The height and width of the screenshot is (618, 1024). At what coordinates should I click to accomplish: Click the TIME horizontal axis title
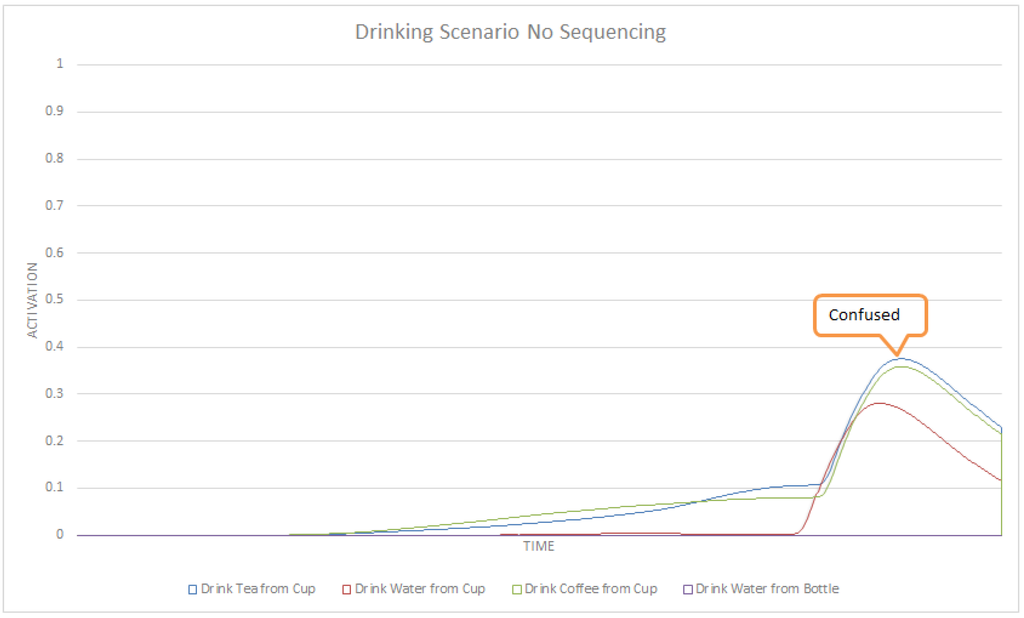coord(538,547)
